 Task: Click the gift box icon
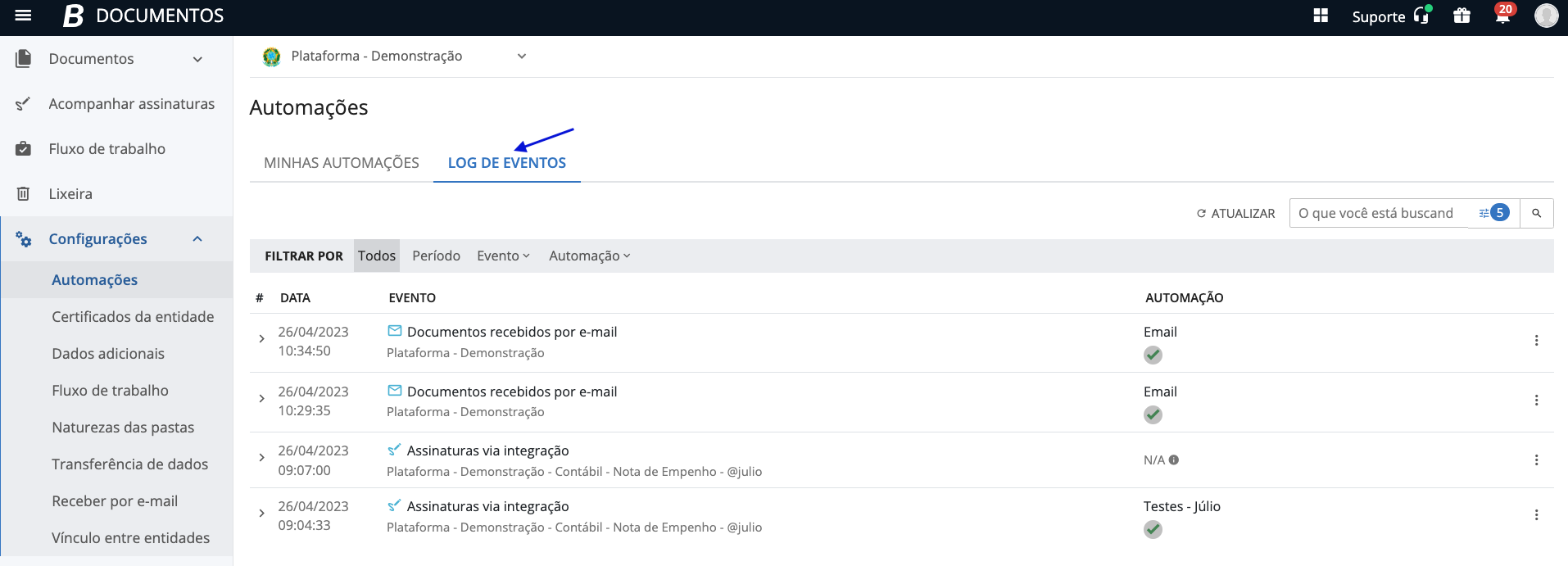pos(1462,16)
